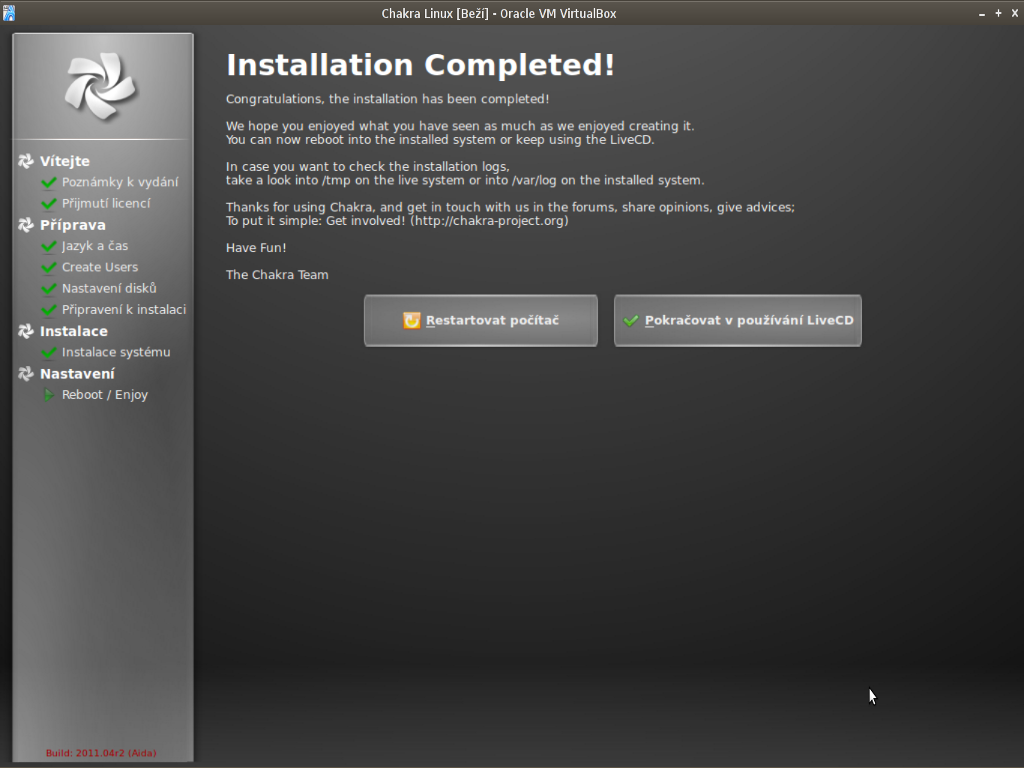Click the VirtualBox window title text
1024x768 pixels.
[499, 14]
